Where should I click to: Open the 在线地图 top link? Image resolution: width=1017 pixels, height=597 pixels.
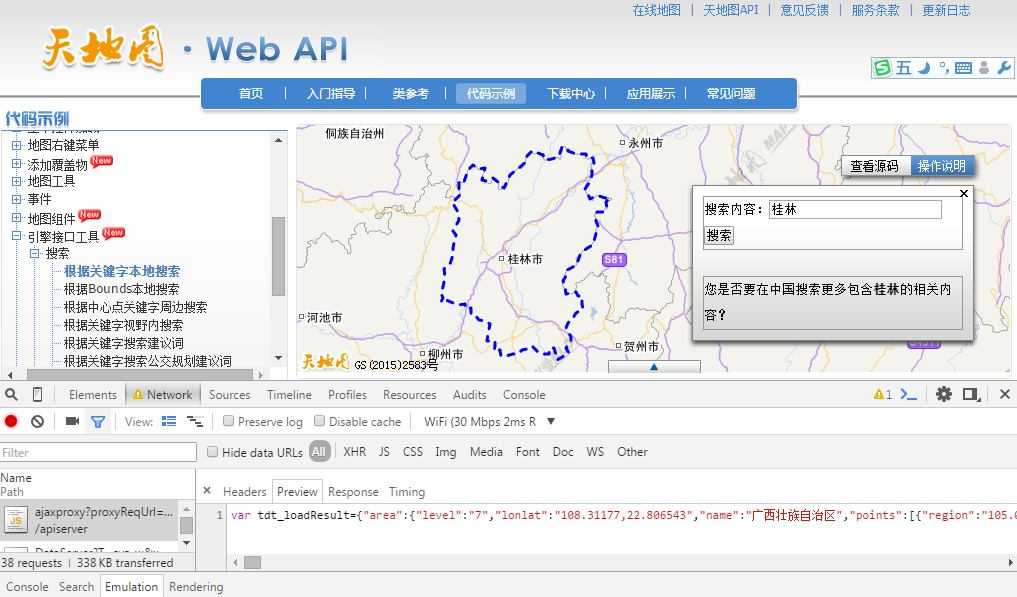coord(656,10)
